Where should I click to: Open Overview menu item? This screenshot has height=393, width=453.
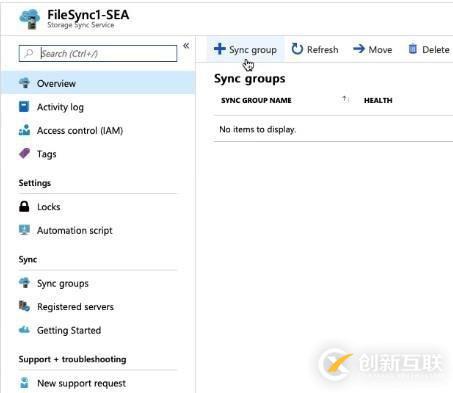pyautogui.click(x=98, y=83)
